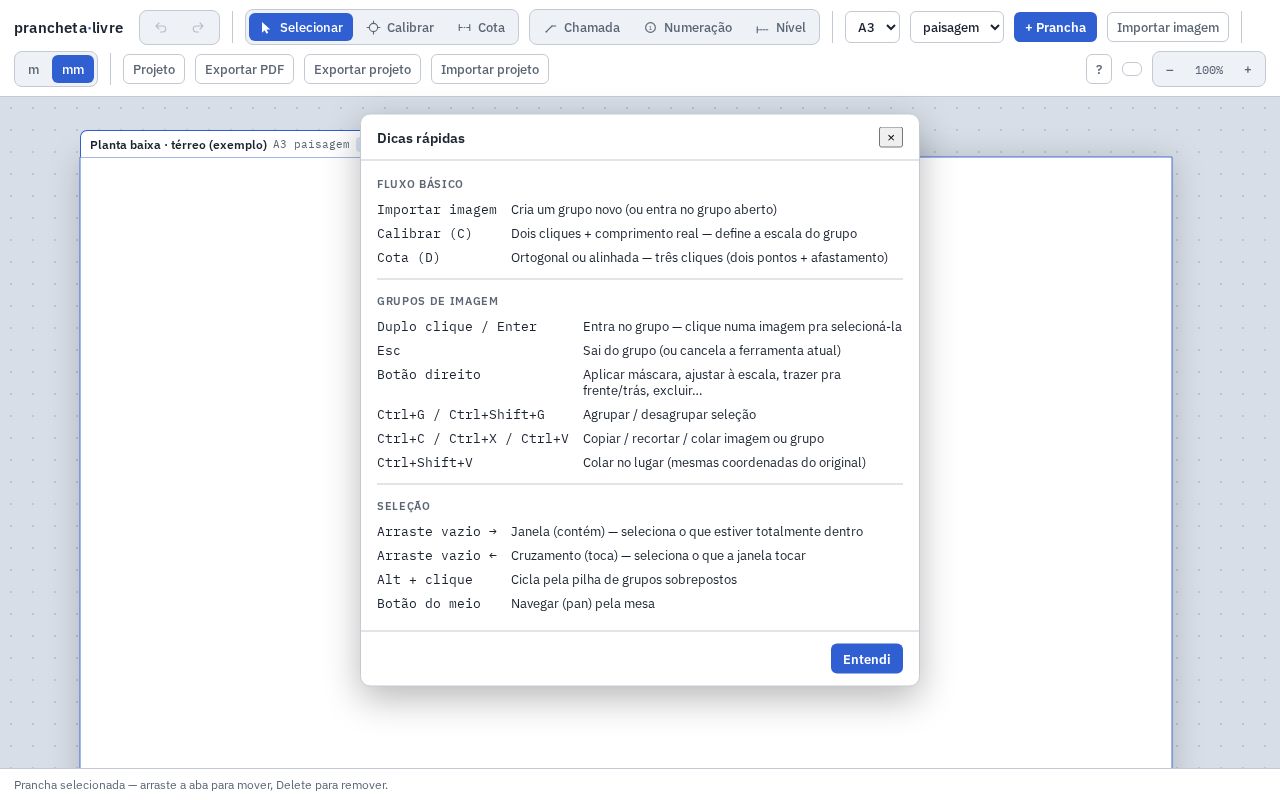Dismiss the tips with Entendi
Image resolution: width=1280 pixels, height=800 pixels.
pos(867,658)
